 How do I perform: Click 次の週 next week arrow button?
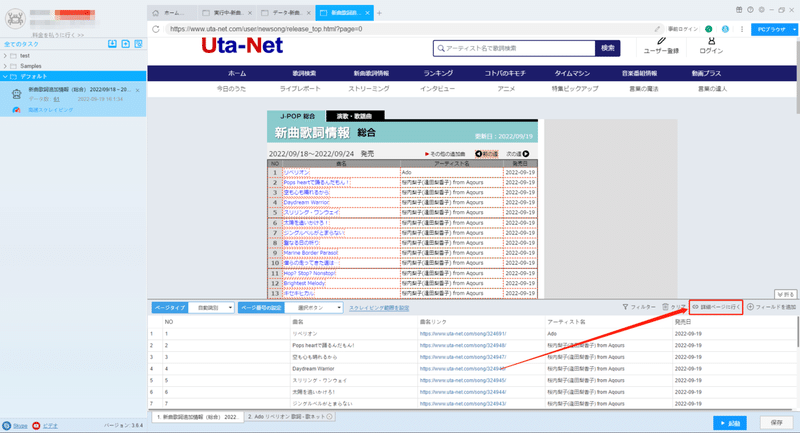[x=518, y=154]
